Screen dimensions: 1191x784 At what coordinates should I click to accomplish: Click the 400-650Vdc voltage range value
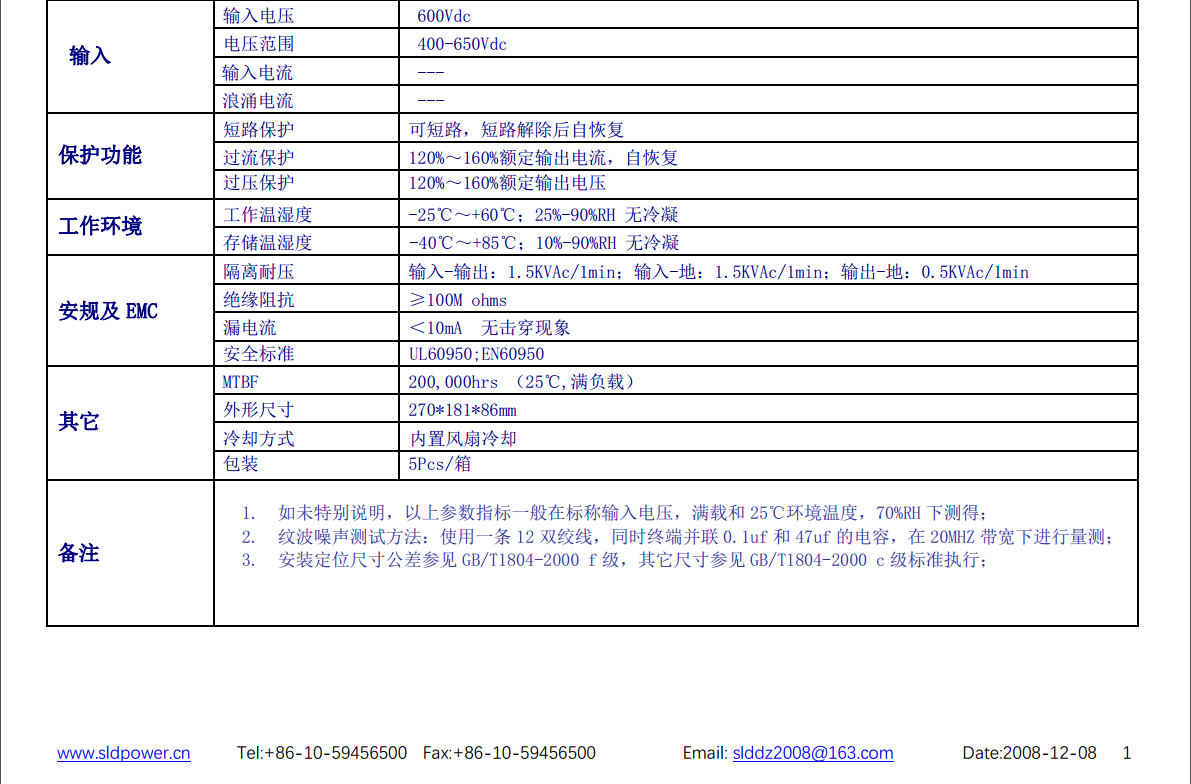pos(462,44)
